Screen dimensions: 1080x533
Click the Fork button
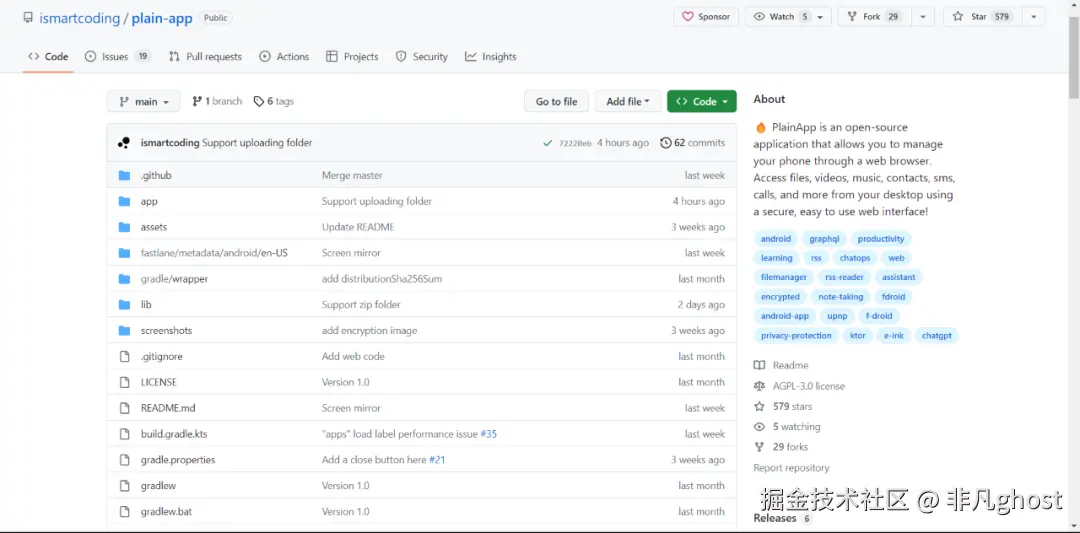[874, 17]
